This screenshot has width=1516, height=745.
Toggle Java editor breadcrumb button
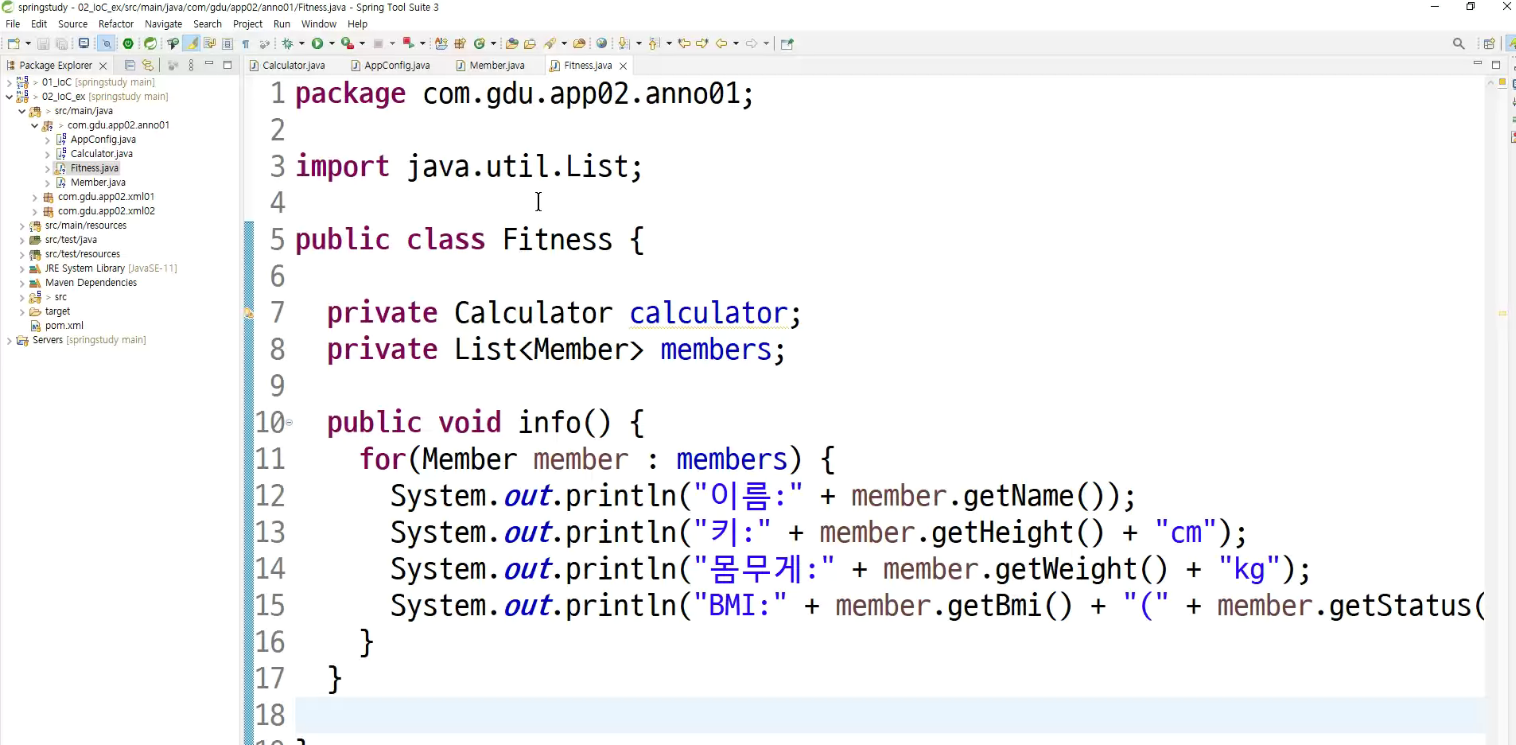click(x=173, y=43)
